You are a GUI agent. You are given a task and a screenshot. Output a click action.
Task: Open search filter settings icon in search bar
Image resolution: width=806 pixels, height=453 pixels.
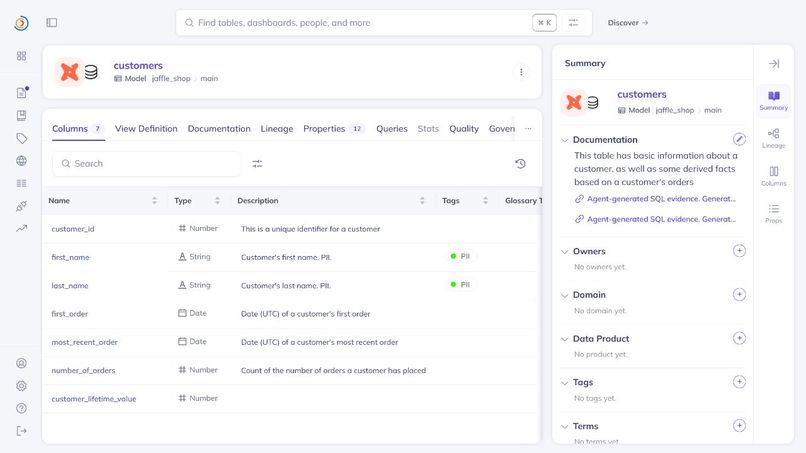coord(573,23)
